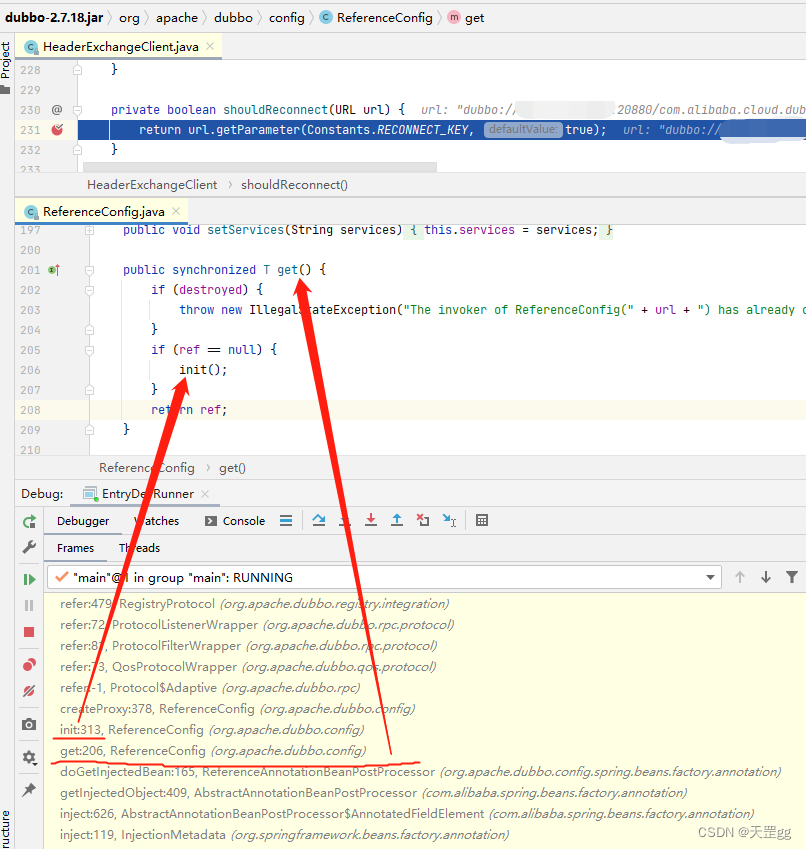Open Threads tab
The image size is (806, 849).
click(x=140, y=548)
